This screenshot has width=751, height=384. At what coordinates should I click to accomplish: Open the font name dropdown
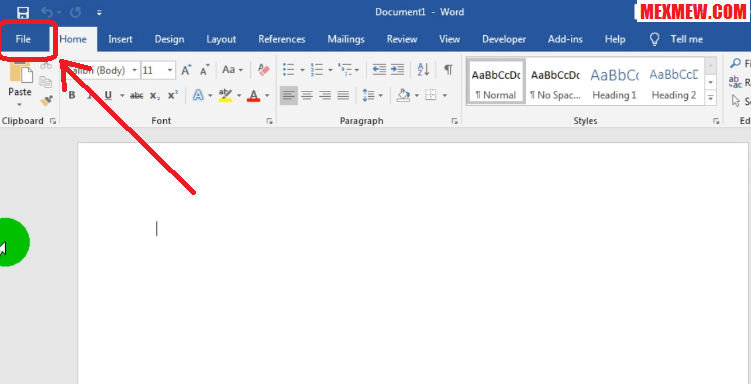coord(135,70)
